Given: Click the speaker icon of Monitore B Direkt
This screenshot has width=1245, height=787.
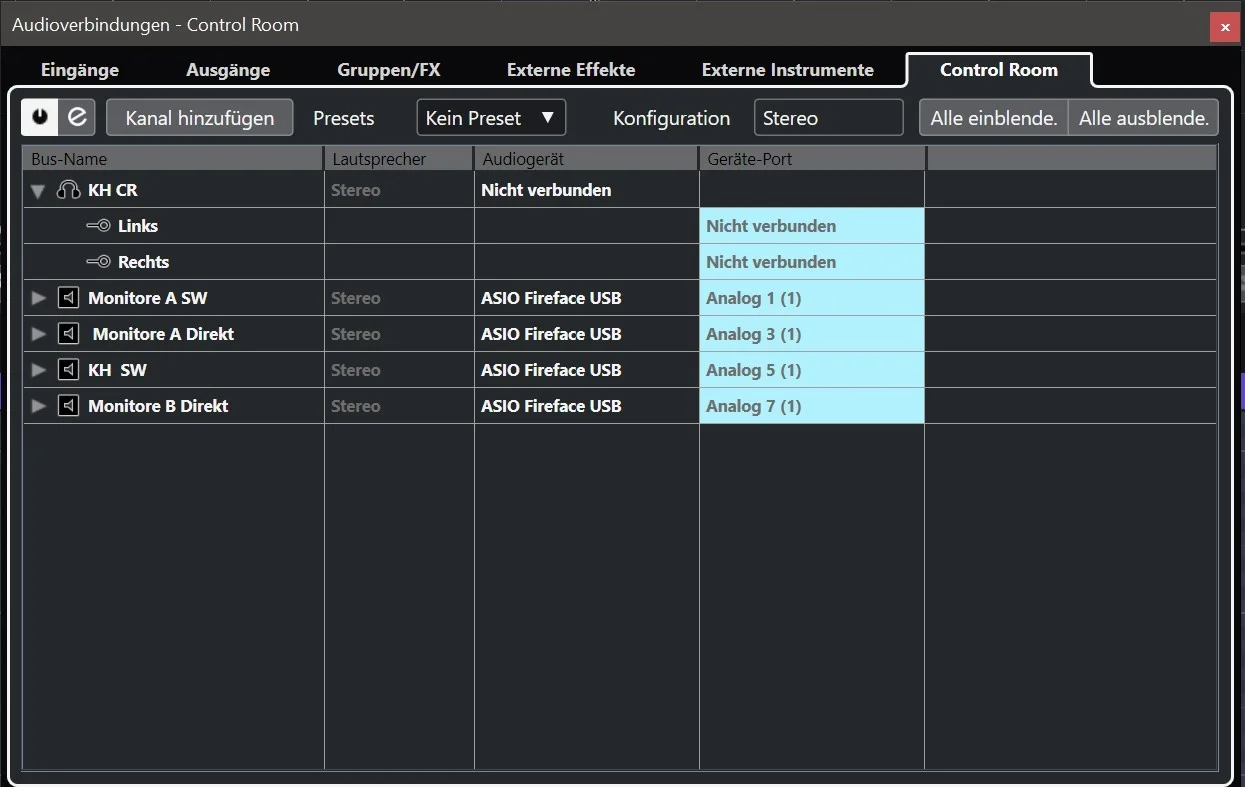Looking at the screenshot, I should coord(68,406).
